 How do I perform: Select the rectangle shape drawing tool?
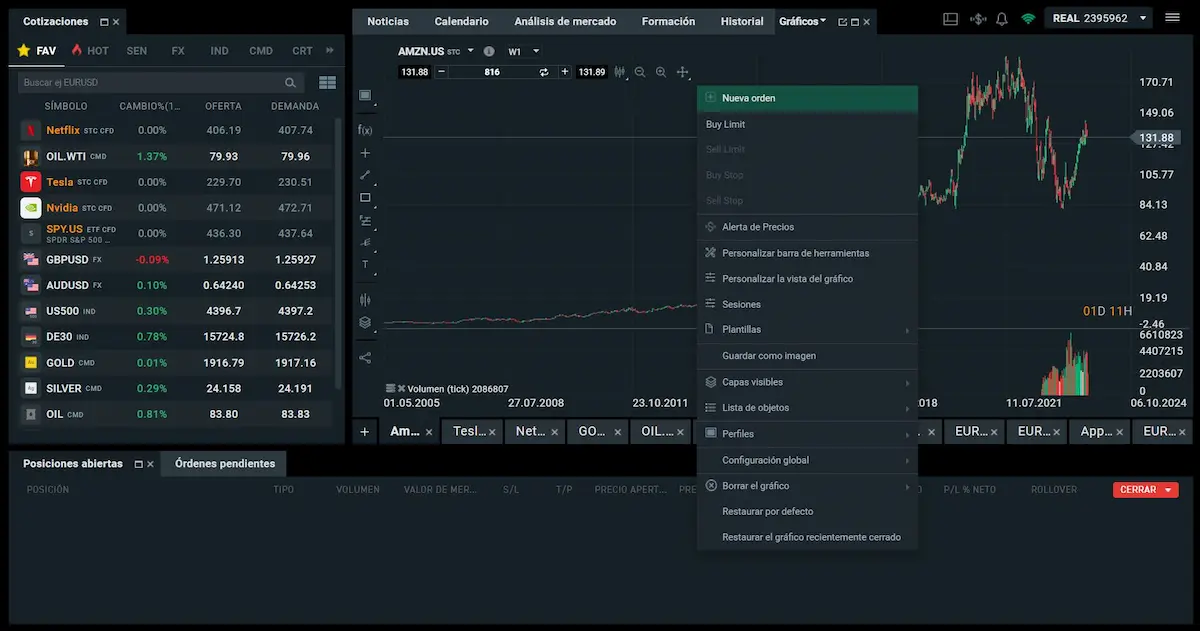click(x=365, y=198)
